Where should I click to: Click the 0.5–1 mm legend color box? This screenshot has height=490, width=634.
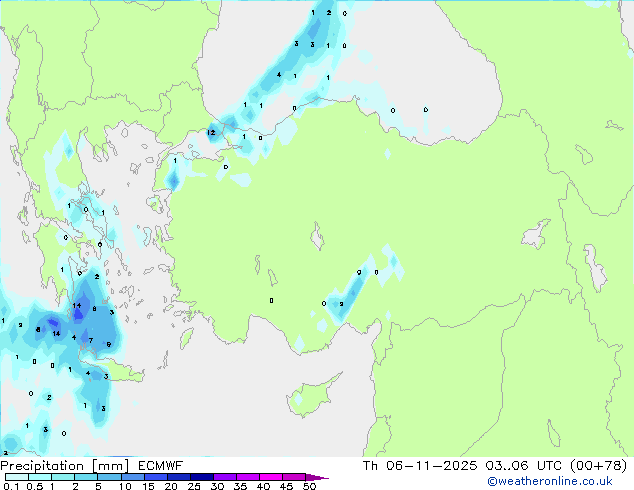[x=40, y=477]
